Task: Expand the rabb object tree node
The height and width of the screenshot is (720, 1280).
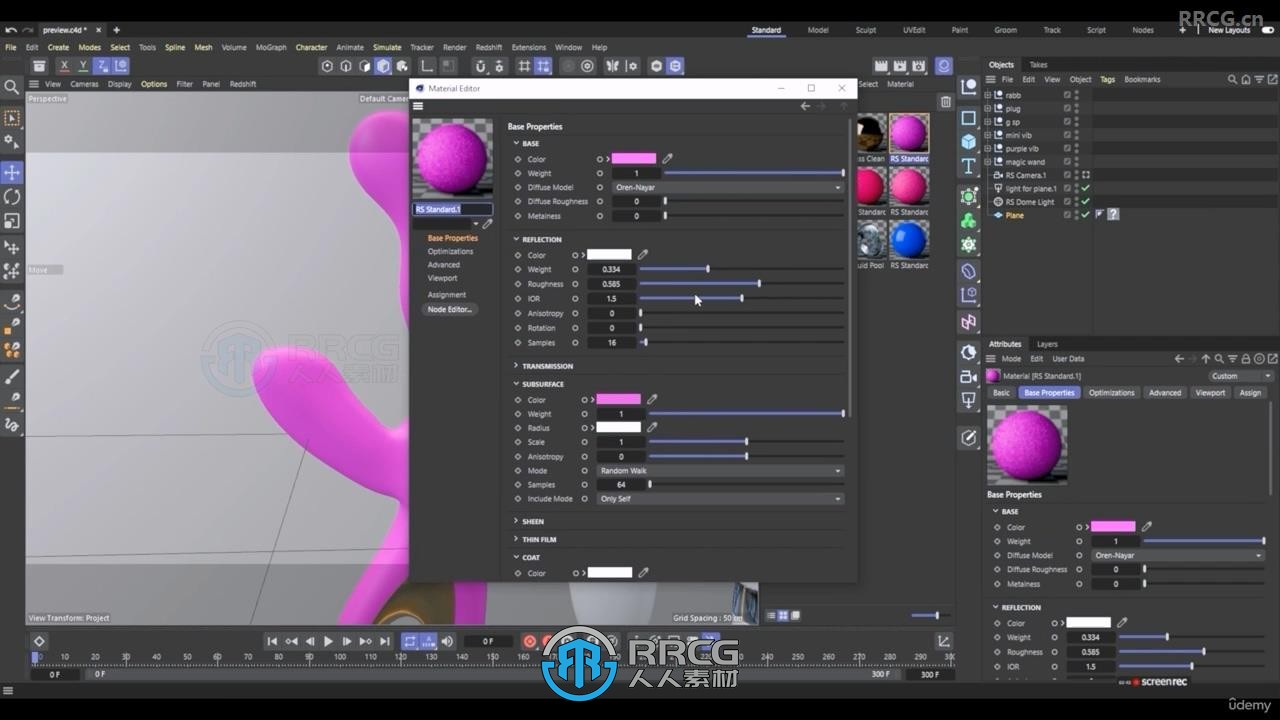Action: pyautogui.click(x=988, y=95)
